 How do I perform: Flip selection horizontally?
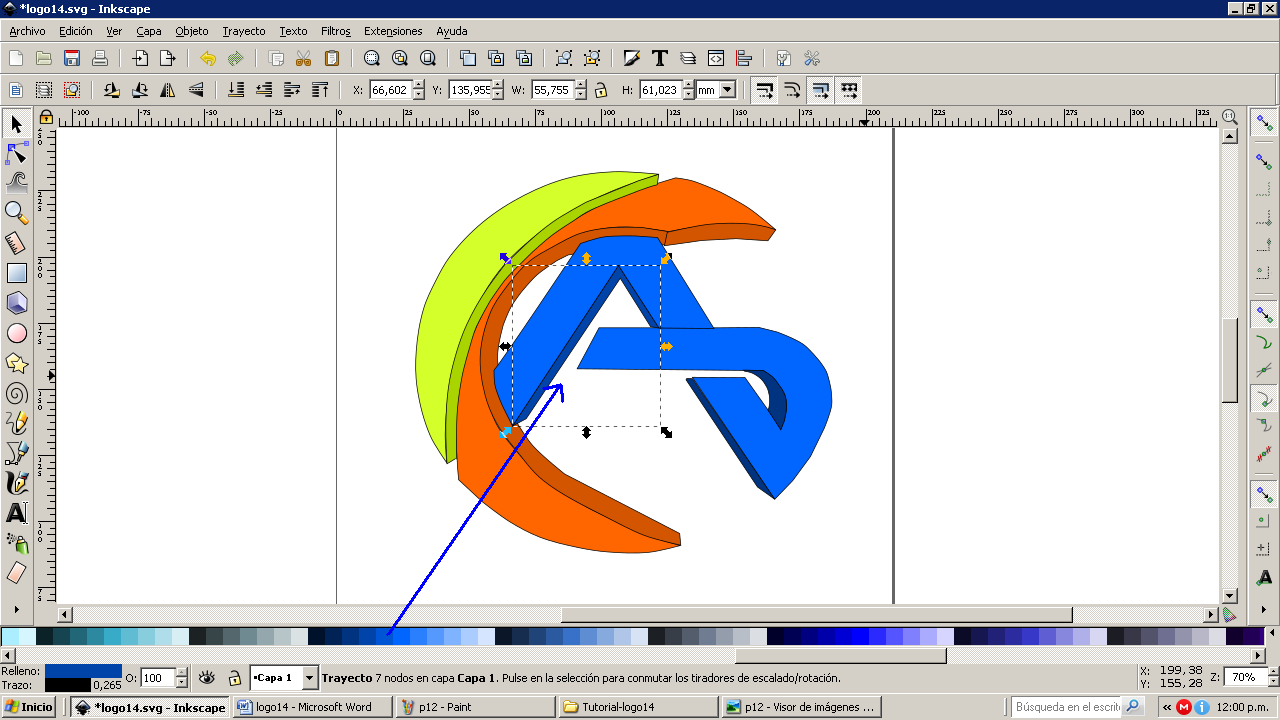pos(168,90)
